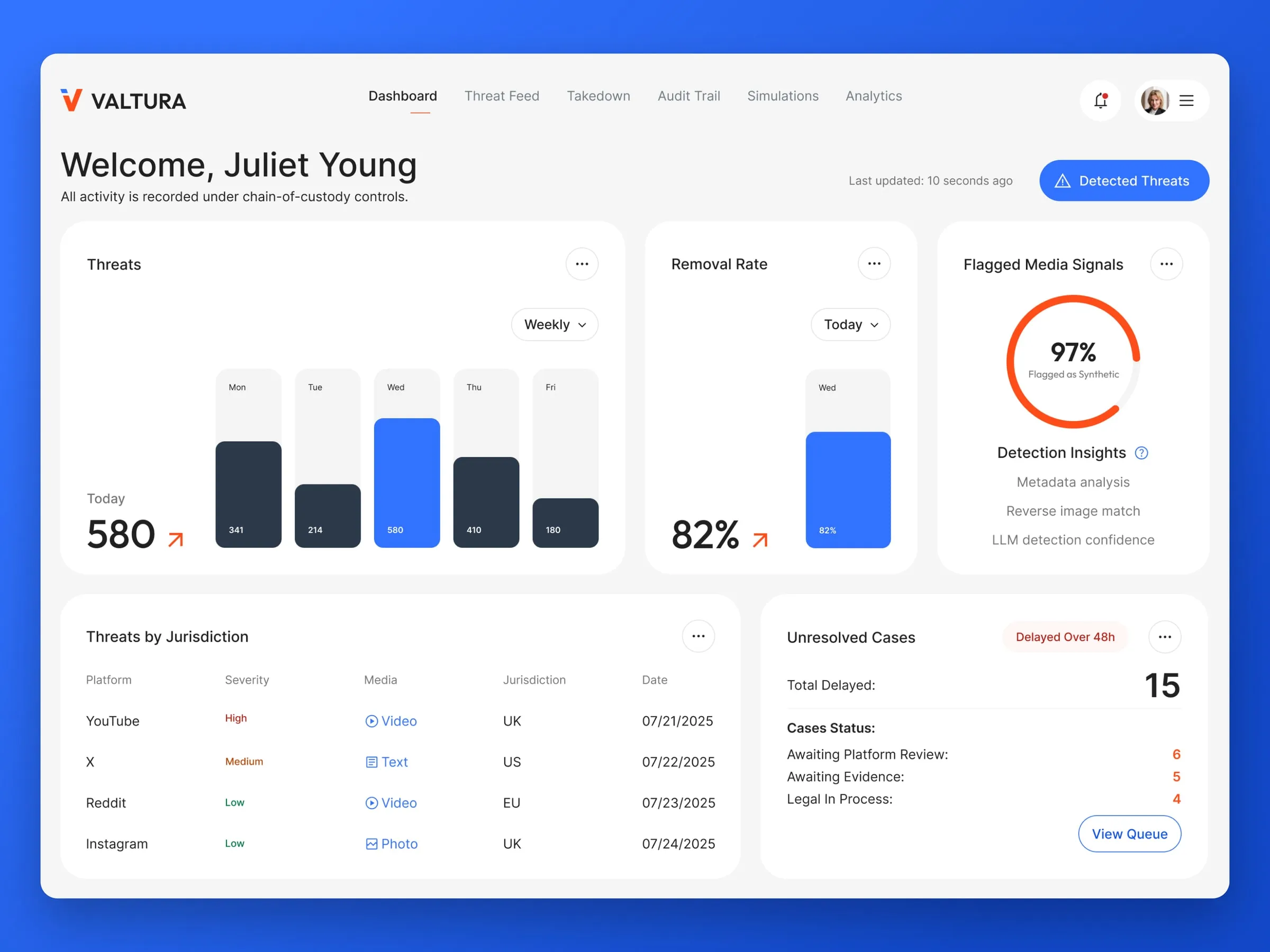The width and height of the screenshot is (1270, 952).
Task: Open the Takedown tab
Action: pos(598,96)
